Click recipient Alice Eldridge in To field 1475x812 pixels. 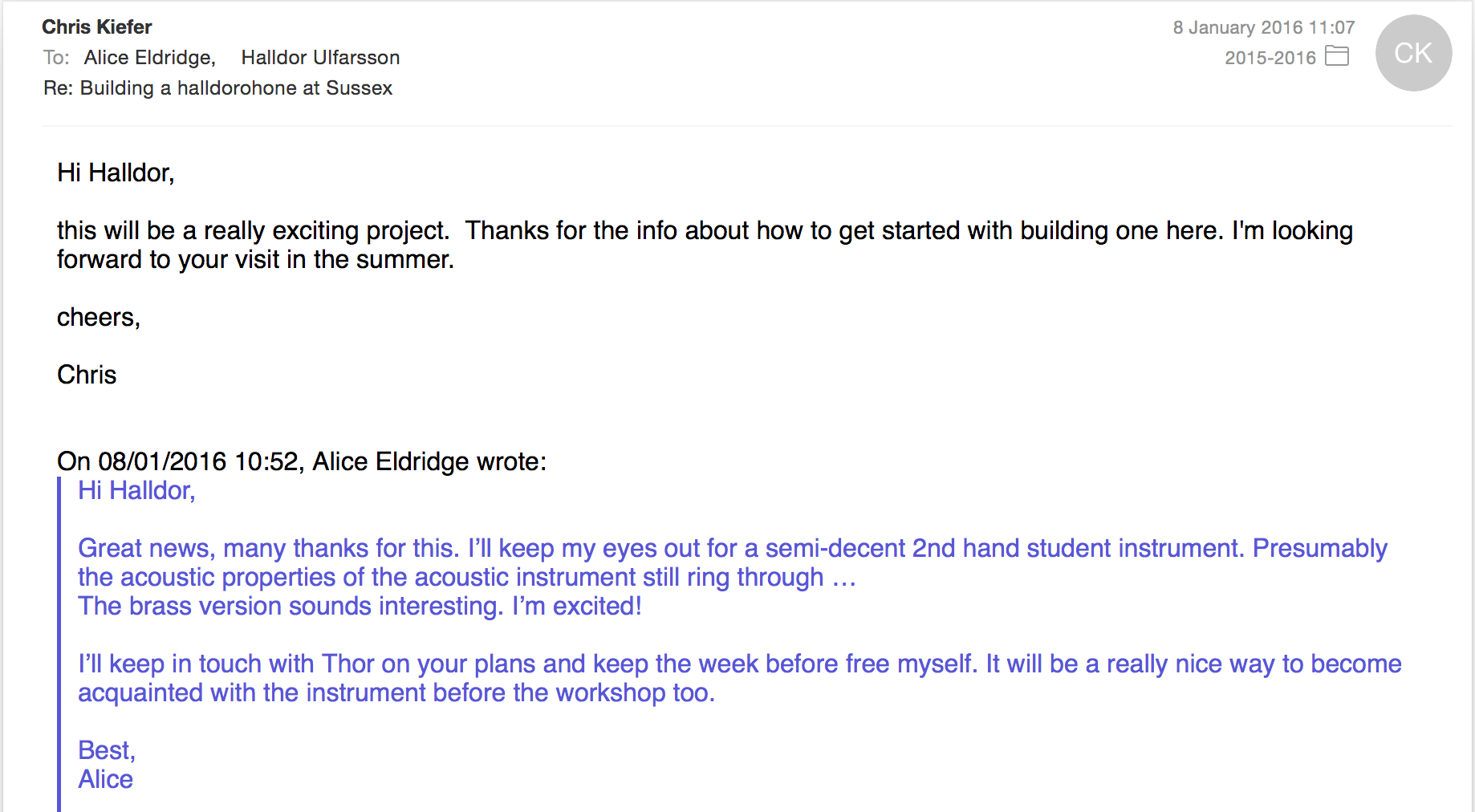point(149,58)
